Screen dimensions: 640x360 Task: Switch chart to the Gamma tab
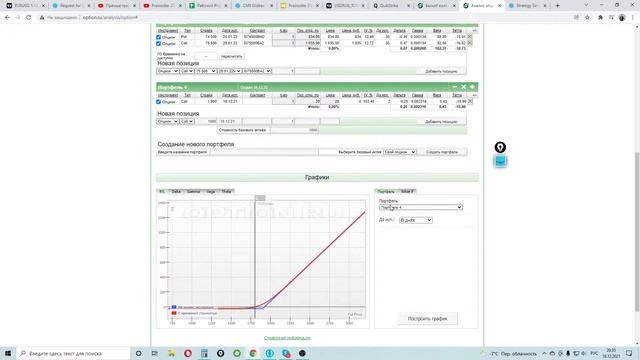tap(193, 191)
